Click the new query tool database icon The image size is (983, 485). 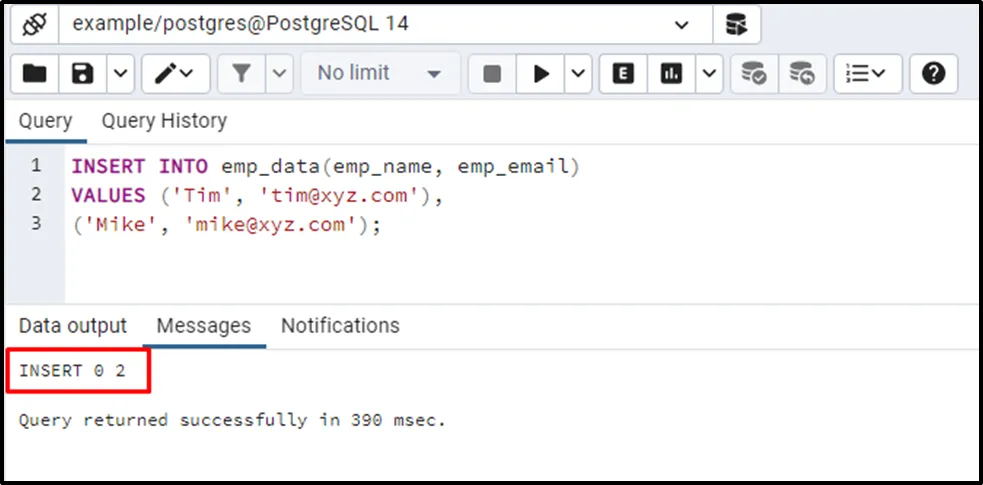(736, 24)
